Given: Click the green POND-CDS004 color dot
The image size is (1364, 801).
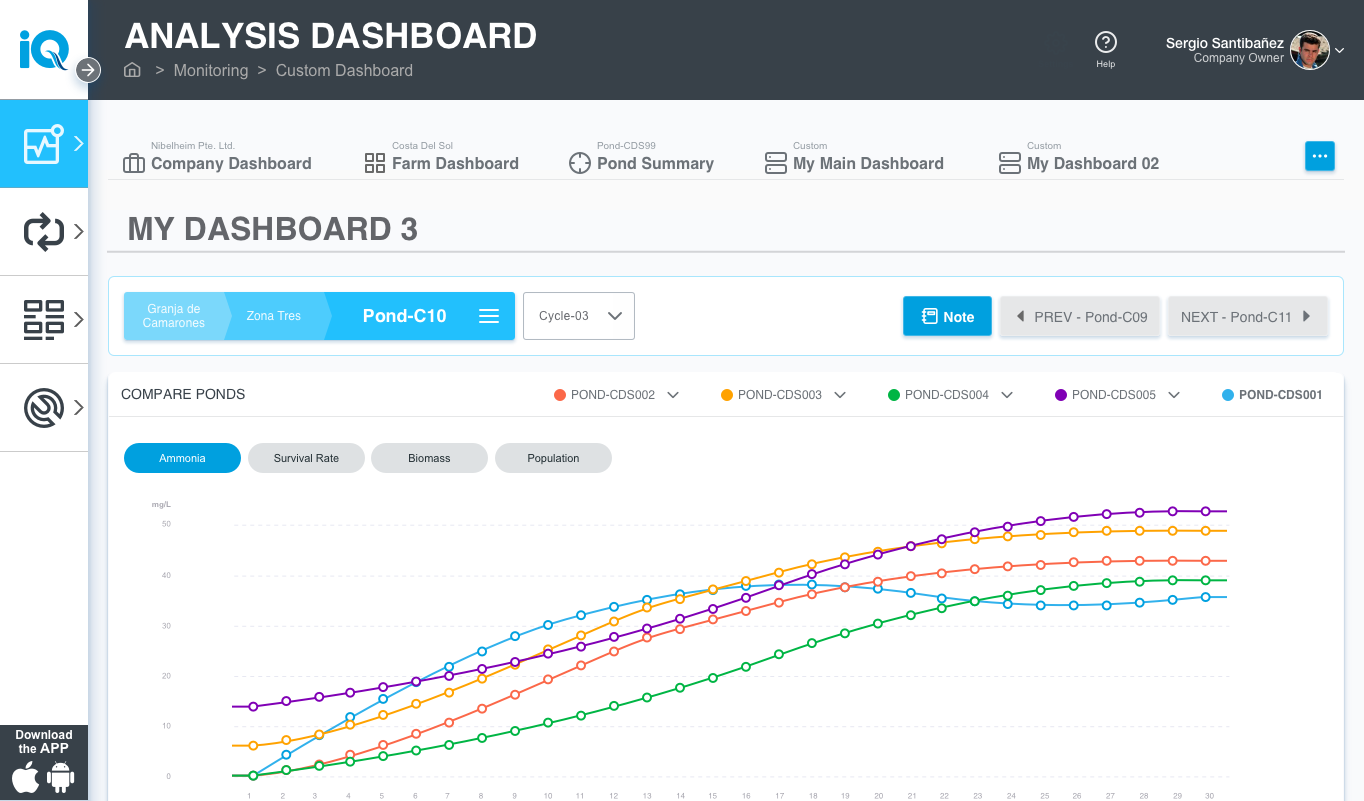Looking at the screenshot, I should [894, 395].
